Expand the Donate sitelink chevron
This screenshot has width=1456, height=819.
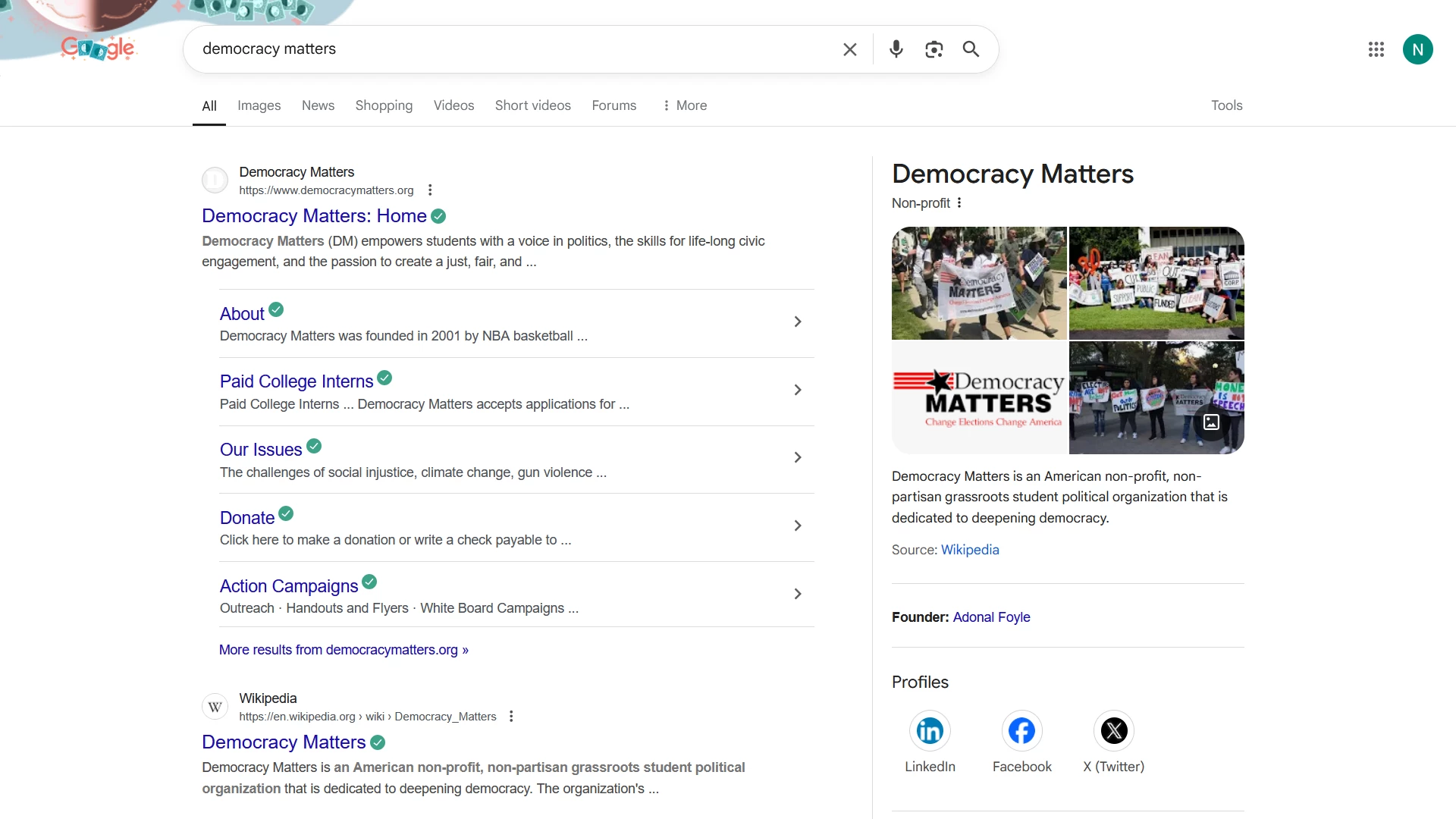[797, 526]
